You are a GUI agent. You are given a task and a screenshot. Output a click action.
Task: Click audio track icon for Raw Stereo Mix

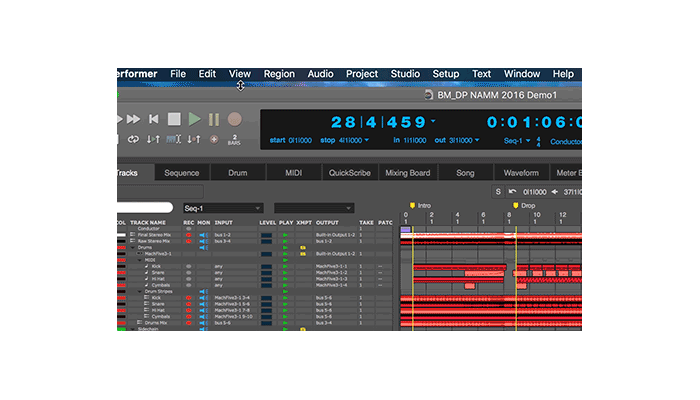[x=133, y=241]
